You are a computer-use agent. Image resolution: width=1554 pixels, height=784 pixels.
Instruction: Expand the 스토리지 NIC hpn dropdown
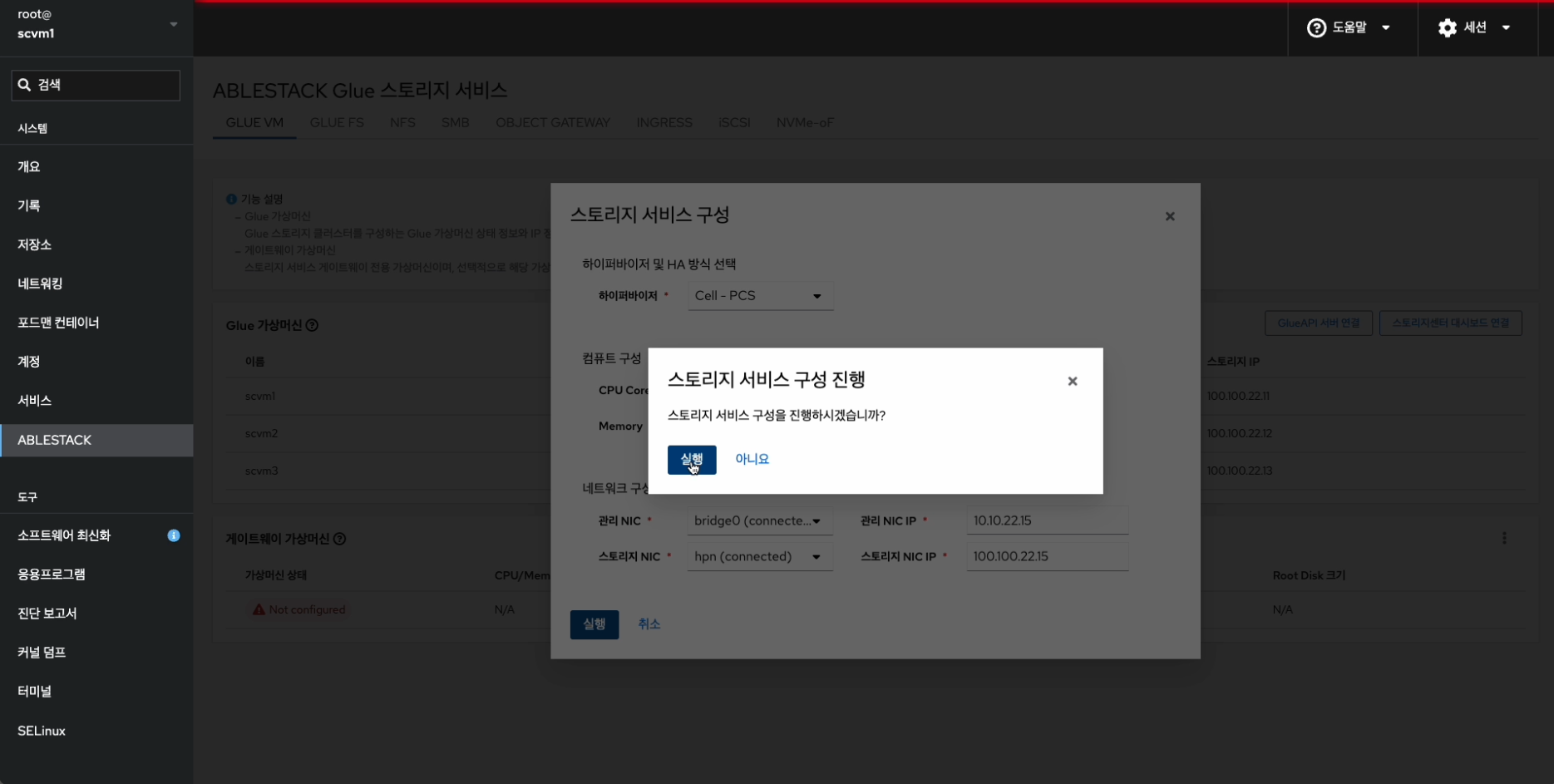[759, 557]
